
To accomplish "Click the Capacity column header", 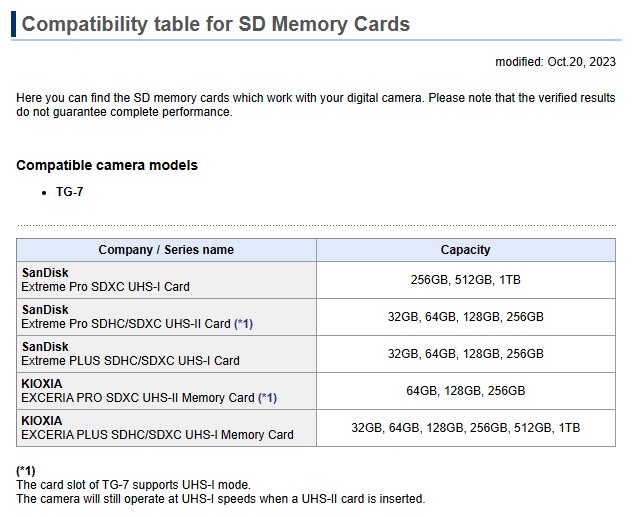I will pos(466,250).
